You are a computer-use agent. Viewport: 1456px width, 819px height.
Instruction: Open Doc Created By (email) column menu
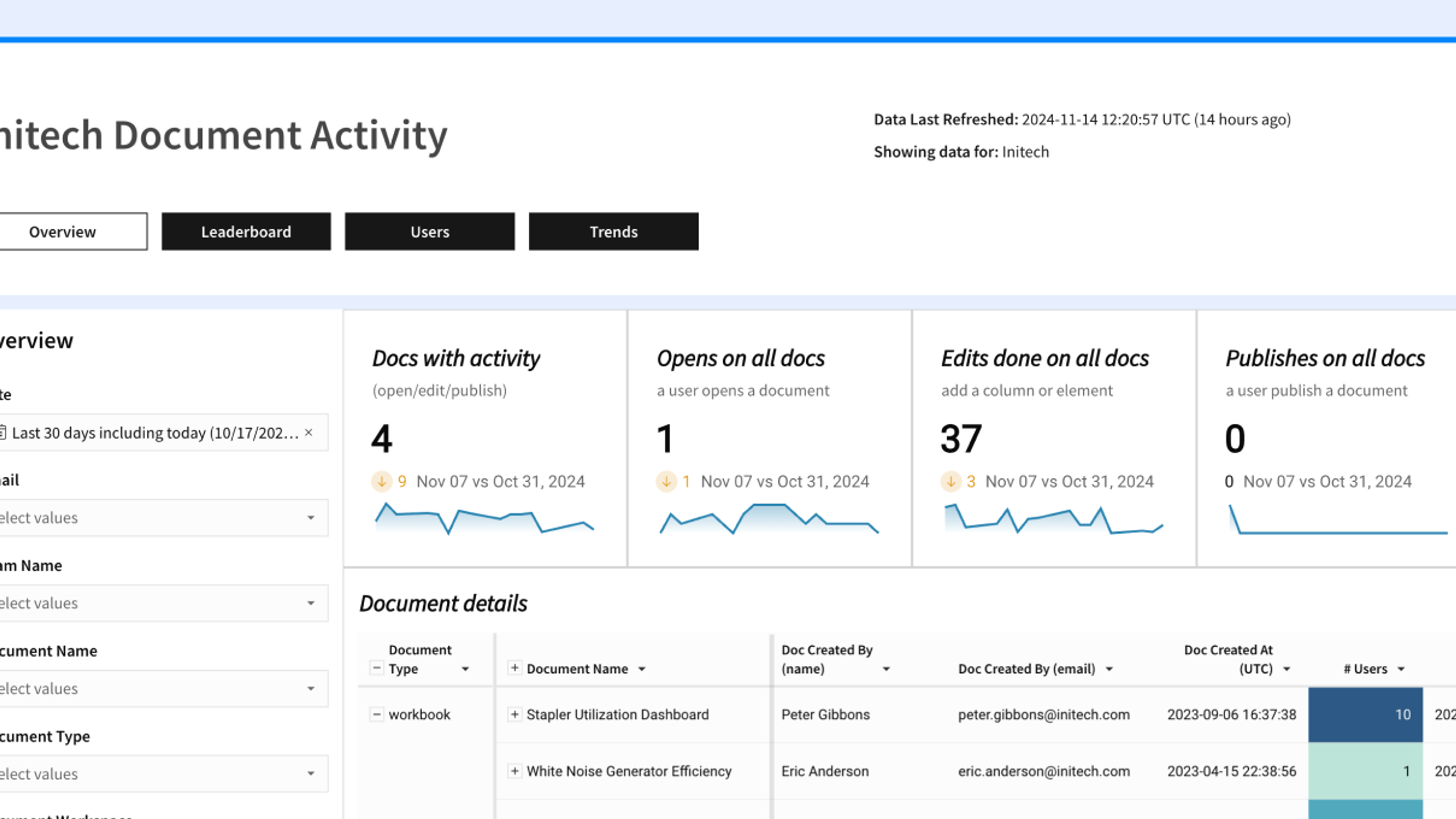(x=1109, y=669)
